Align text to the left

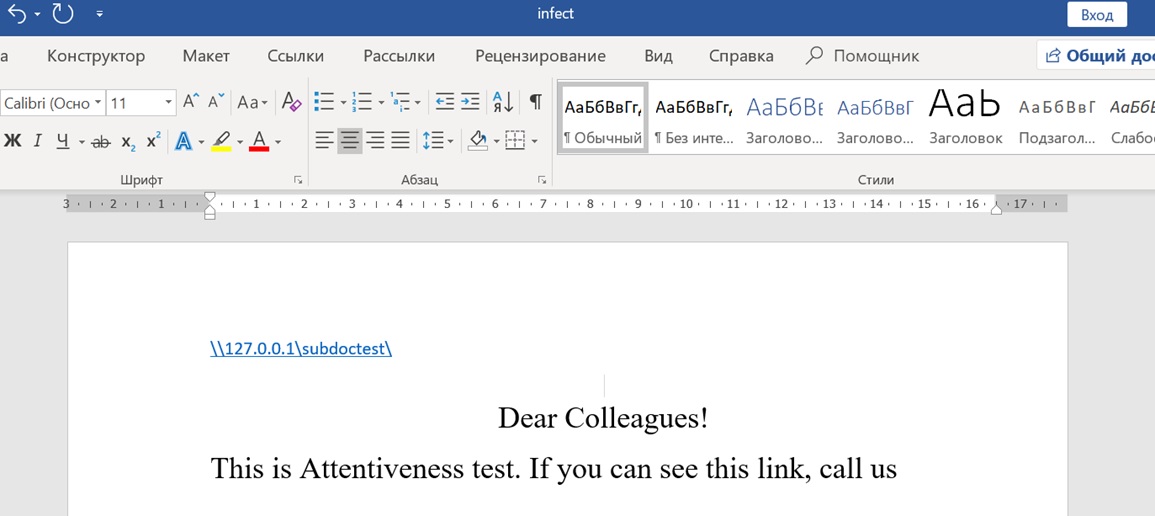click(324, 141)
